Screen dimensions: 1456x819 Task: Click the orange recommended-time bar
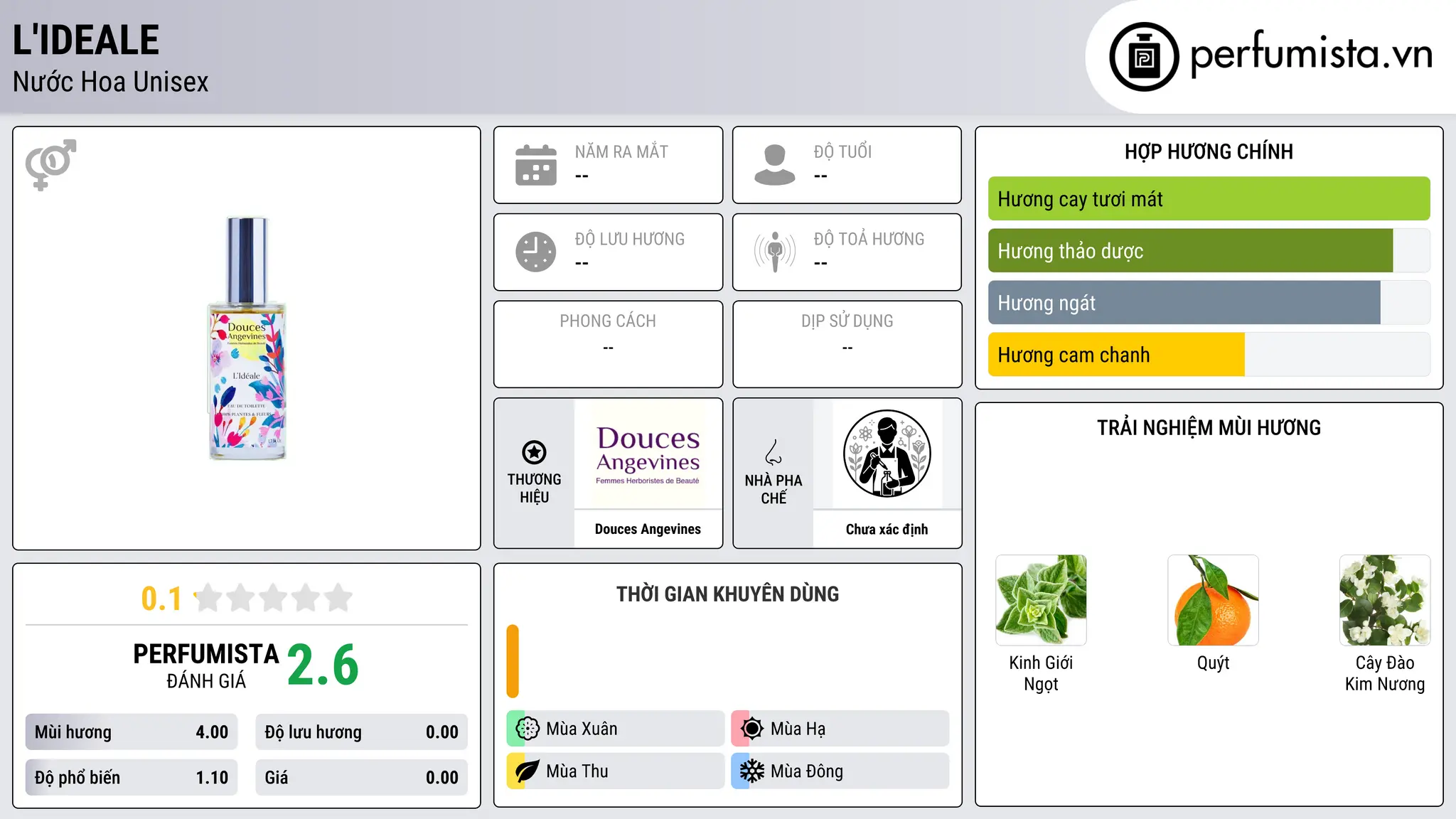[513, 661]
